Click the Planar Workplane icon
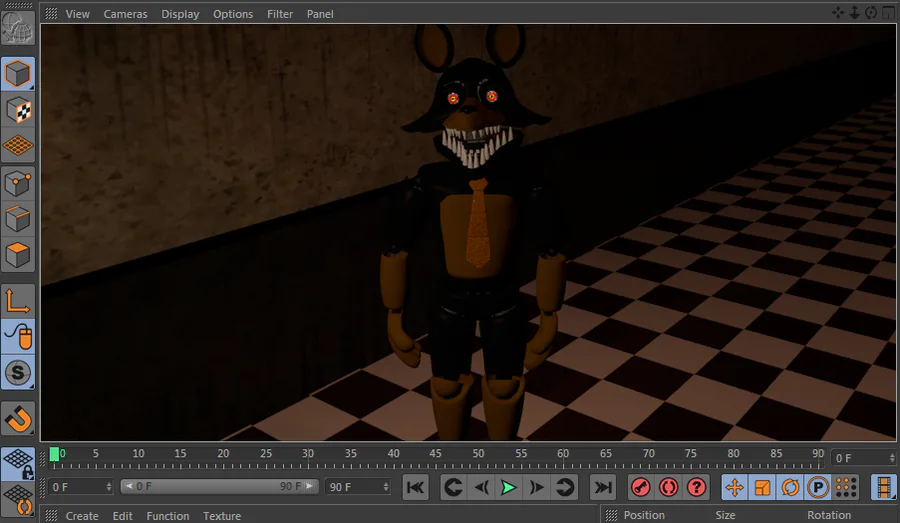The width and height of the screenshot is (900, 523). click(18, 499)
